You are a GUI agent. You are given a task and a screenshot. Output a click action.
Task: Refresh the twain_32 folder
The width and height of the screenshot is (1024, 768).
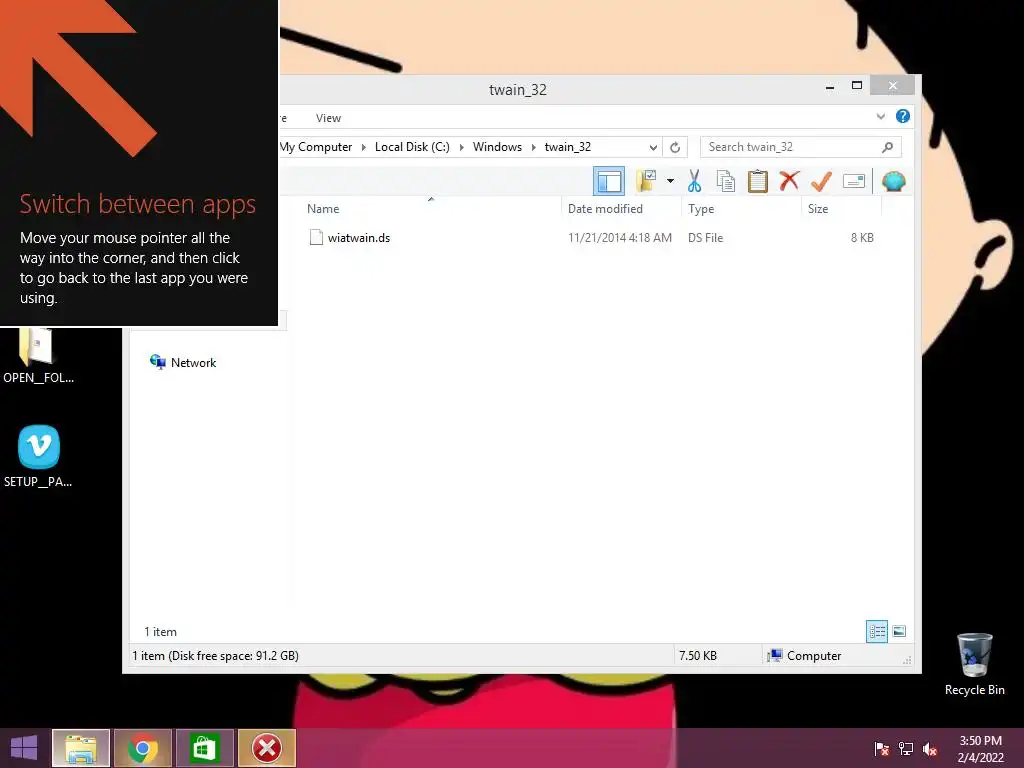point(675,147)
